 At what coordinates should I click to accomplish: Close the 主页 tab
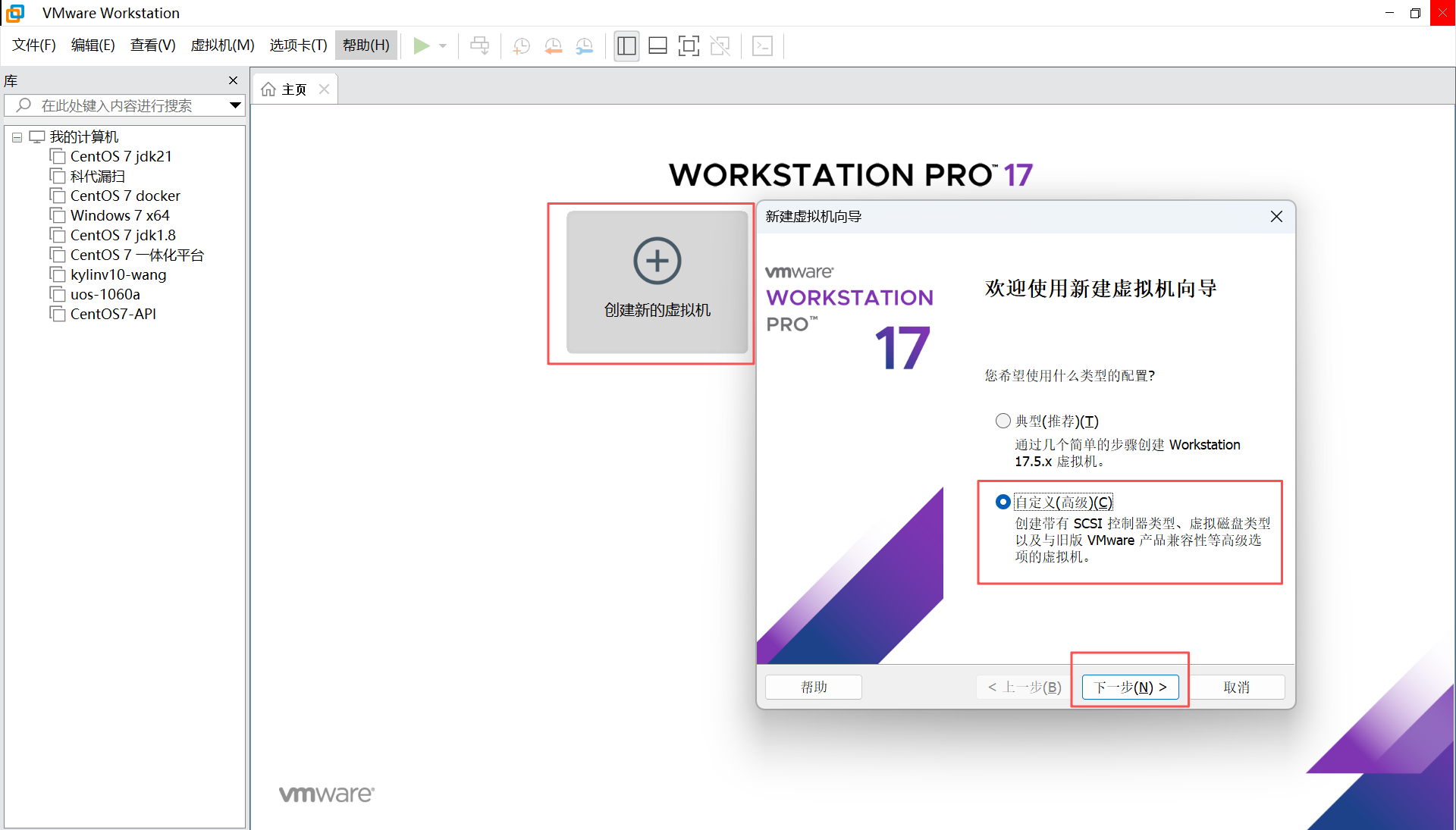324,89
